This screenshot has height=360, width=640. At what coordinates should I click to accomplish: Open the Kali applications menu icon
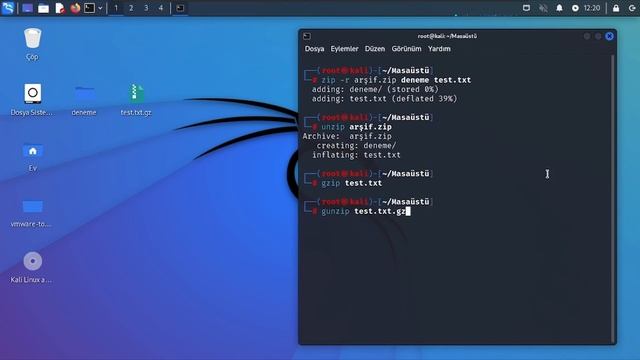click(x=8, y=8)
